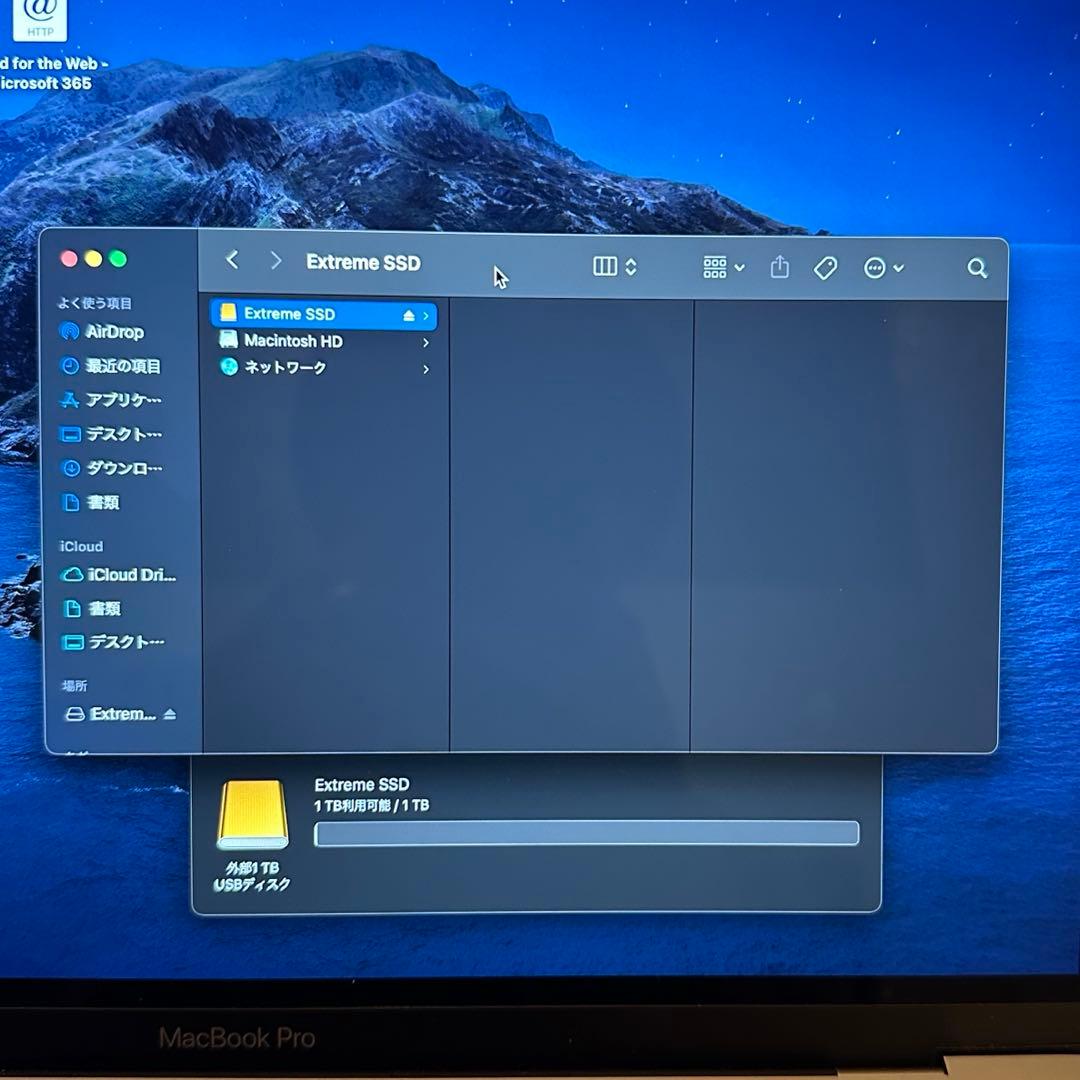This screenshot has height=1080, width=1080.
Task: Click the Extreme SSD capacity bar
Action: 585,833
